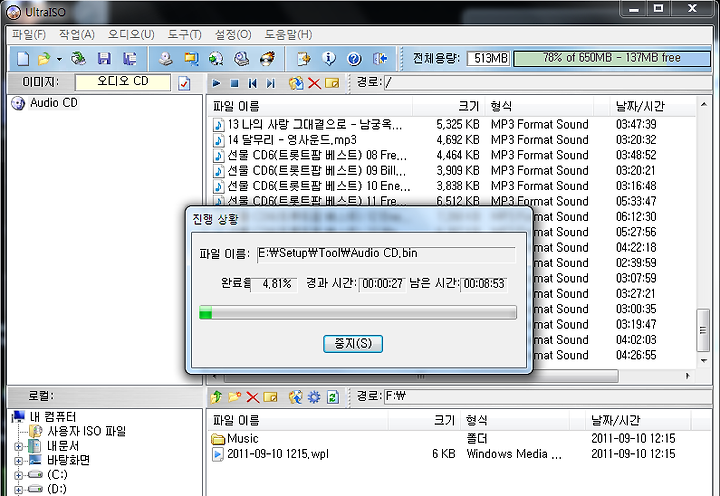720x496 pixels.
Task: Click the Extract icon in image toolbar
Action: pyautogui.click(x=296, y=83)
